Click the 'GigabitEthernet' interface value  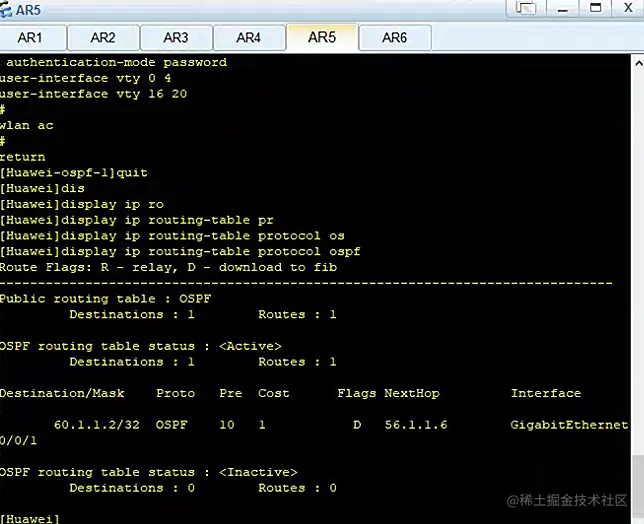click(569, 425)
